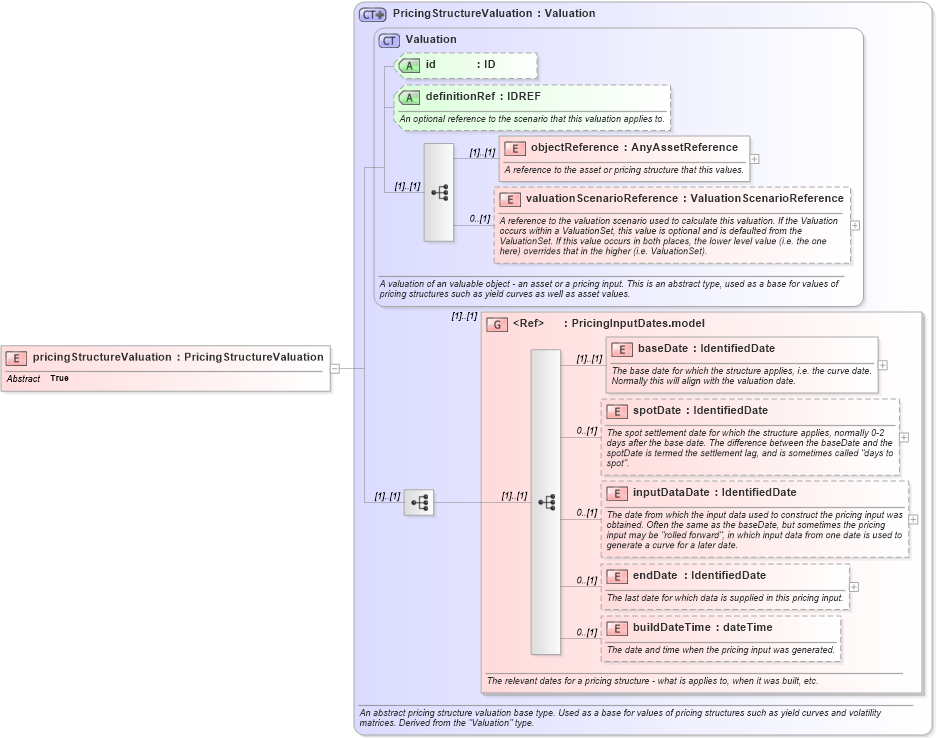Image resolution: width=937 pixels, height=738 pixels.
Task: Click the CT icon of the Valuation type
Action: click(388, 40)
